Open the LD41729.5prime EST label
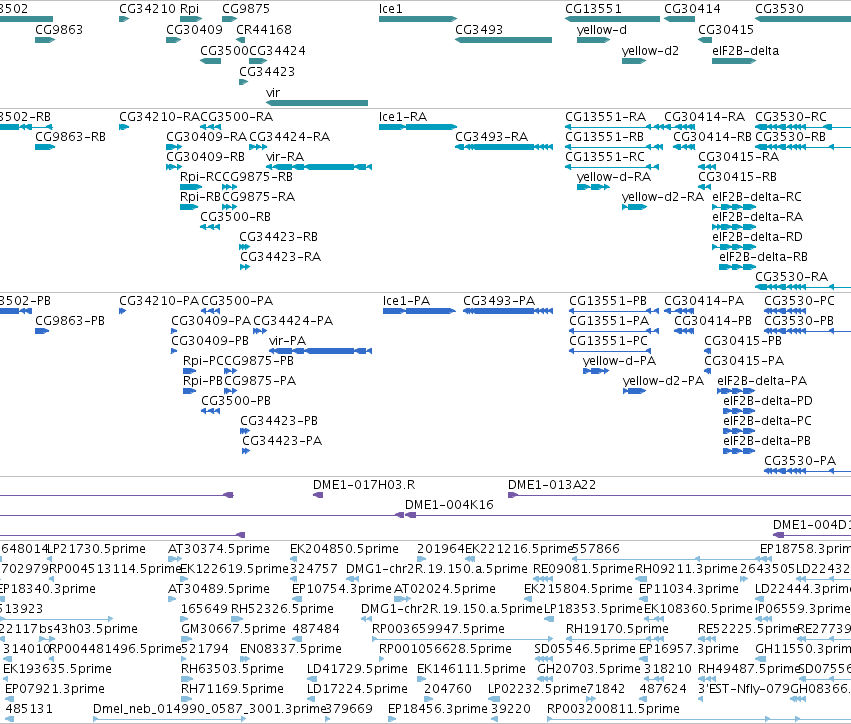Viewport: 851px width, 724px height. (357, 669)
